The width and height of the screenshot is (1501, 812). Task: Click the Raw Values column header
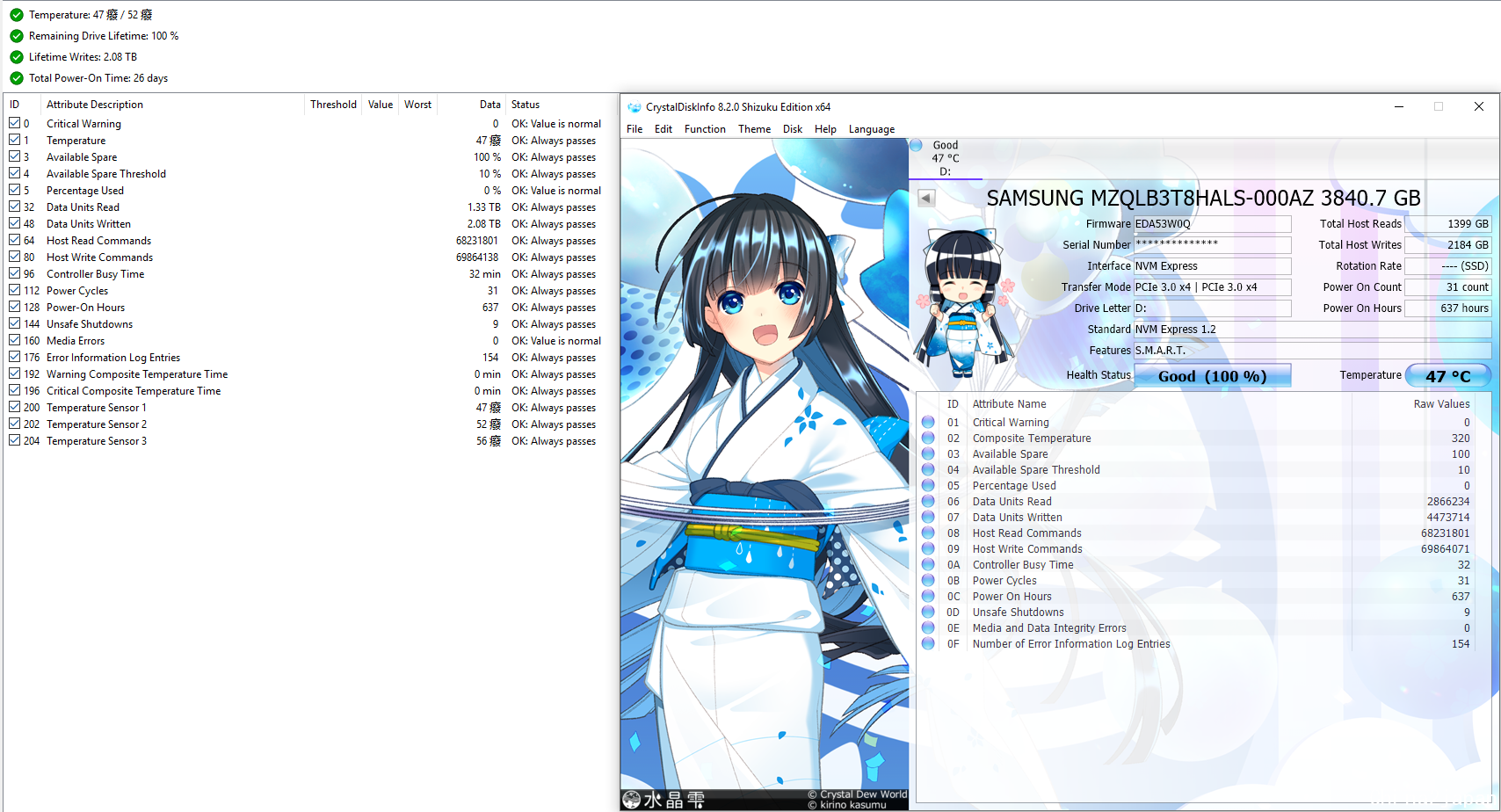pyautogui.click(x=1441, y=404)
